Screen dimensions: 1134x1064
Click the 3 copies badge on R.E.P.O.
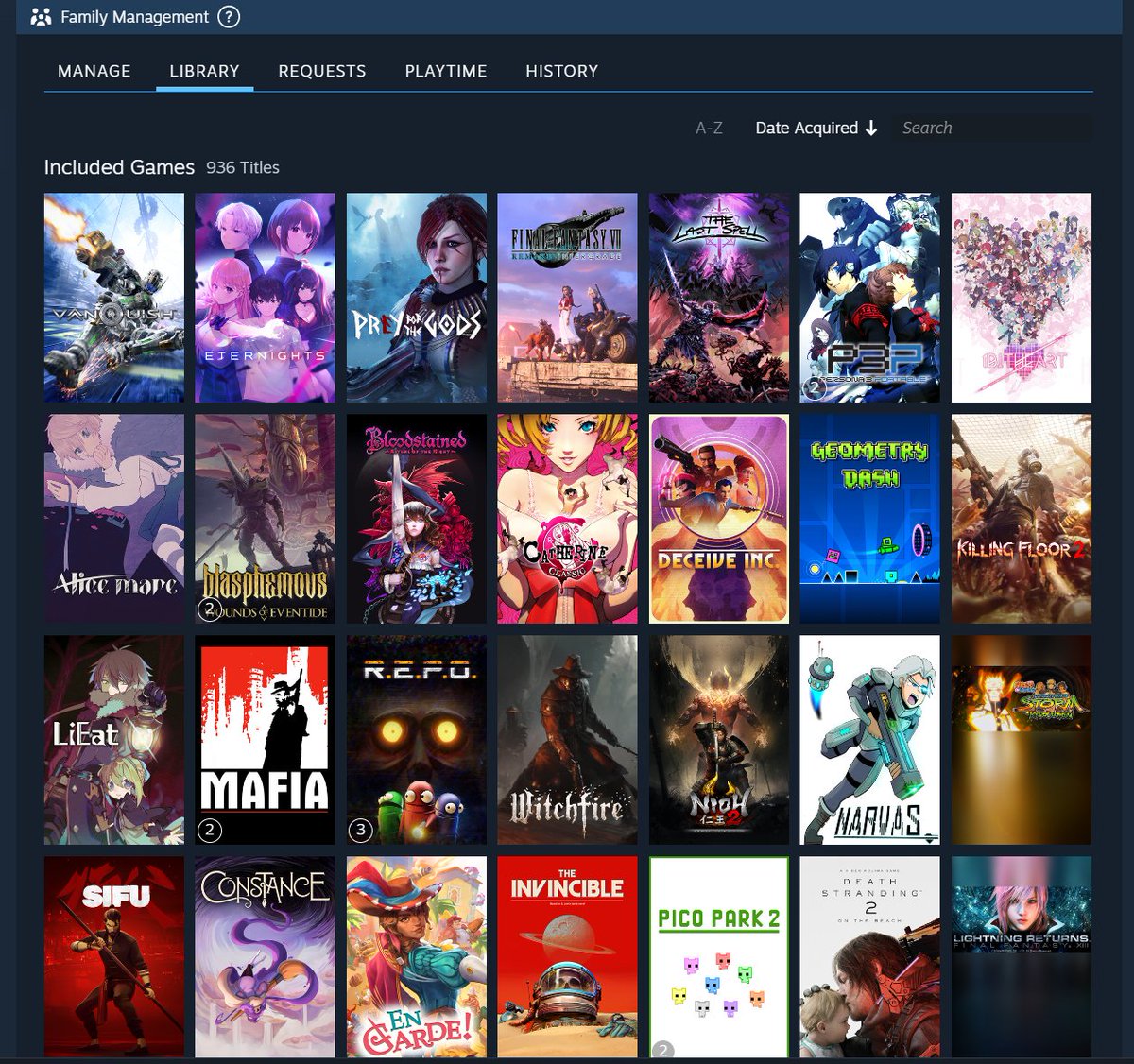[x=360, y=830]
